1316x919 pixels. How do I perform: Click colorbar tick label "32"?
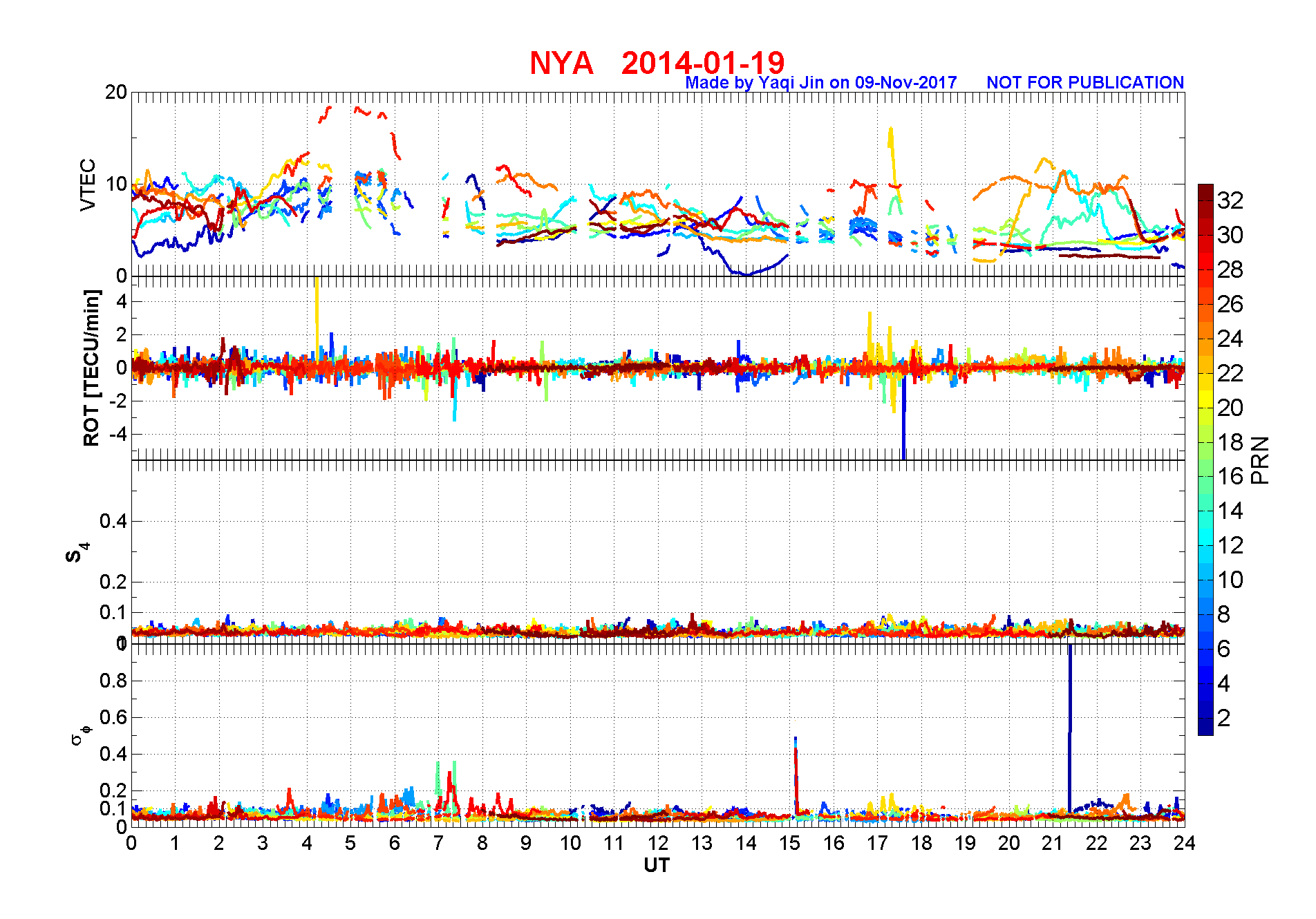[x=1230, y=200]
